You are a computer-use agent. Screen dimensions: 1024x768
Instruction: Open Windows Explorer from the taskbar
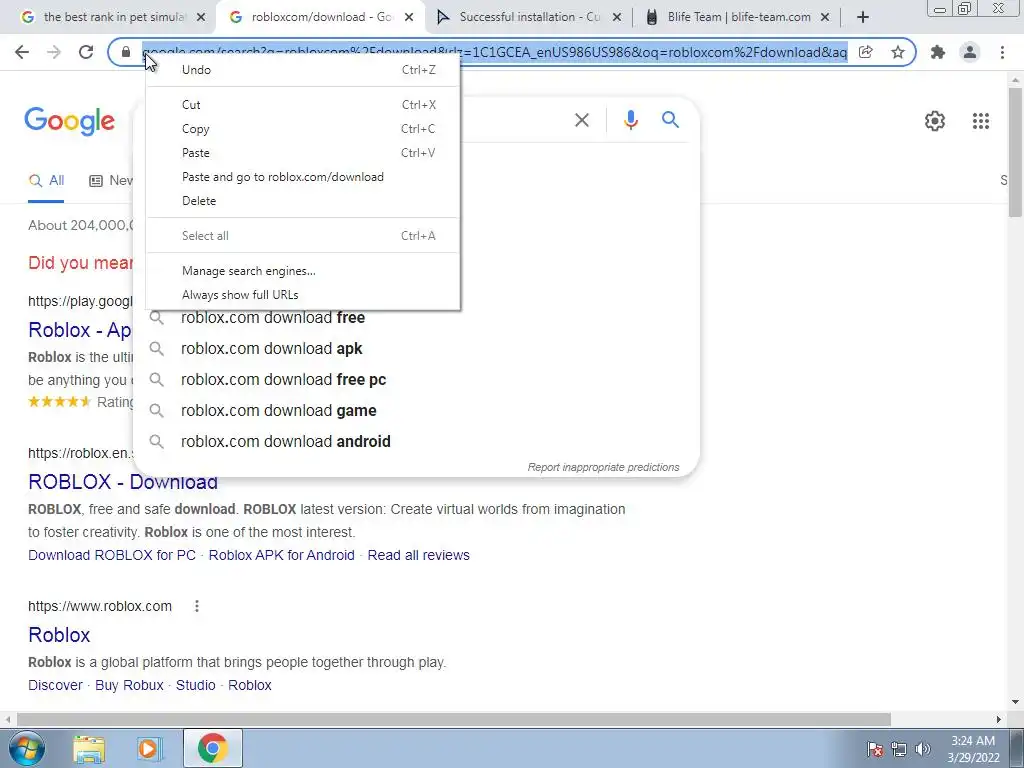pos(89,749)
